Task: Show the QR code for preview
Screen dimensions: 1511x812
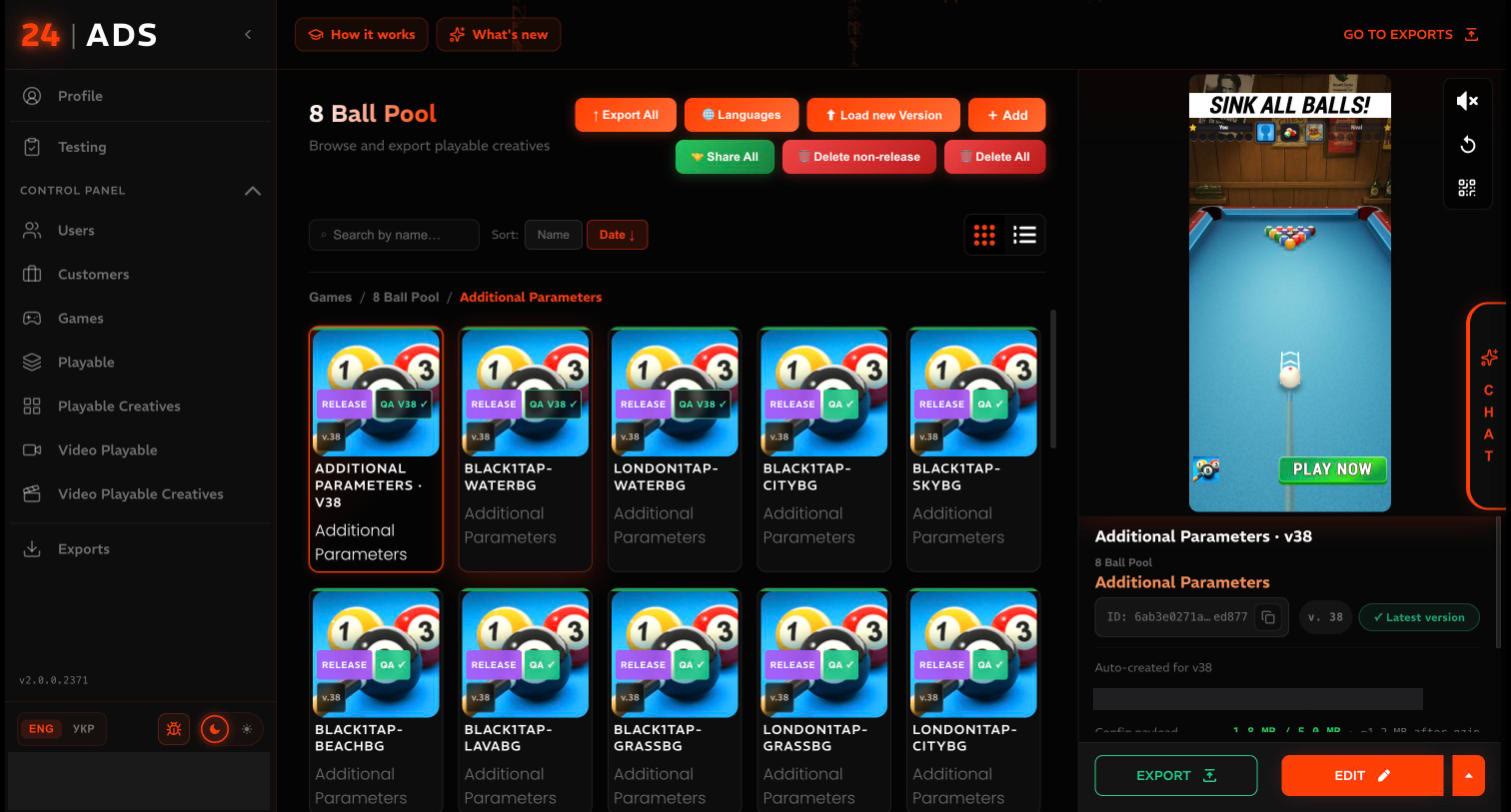Action: click(x=1467, y=188)
